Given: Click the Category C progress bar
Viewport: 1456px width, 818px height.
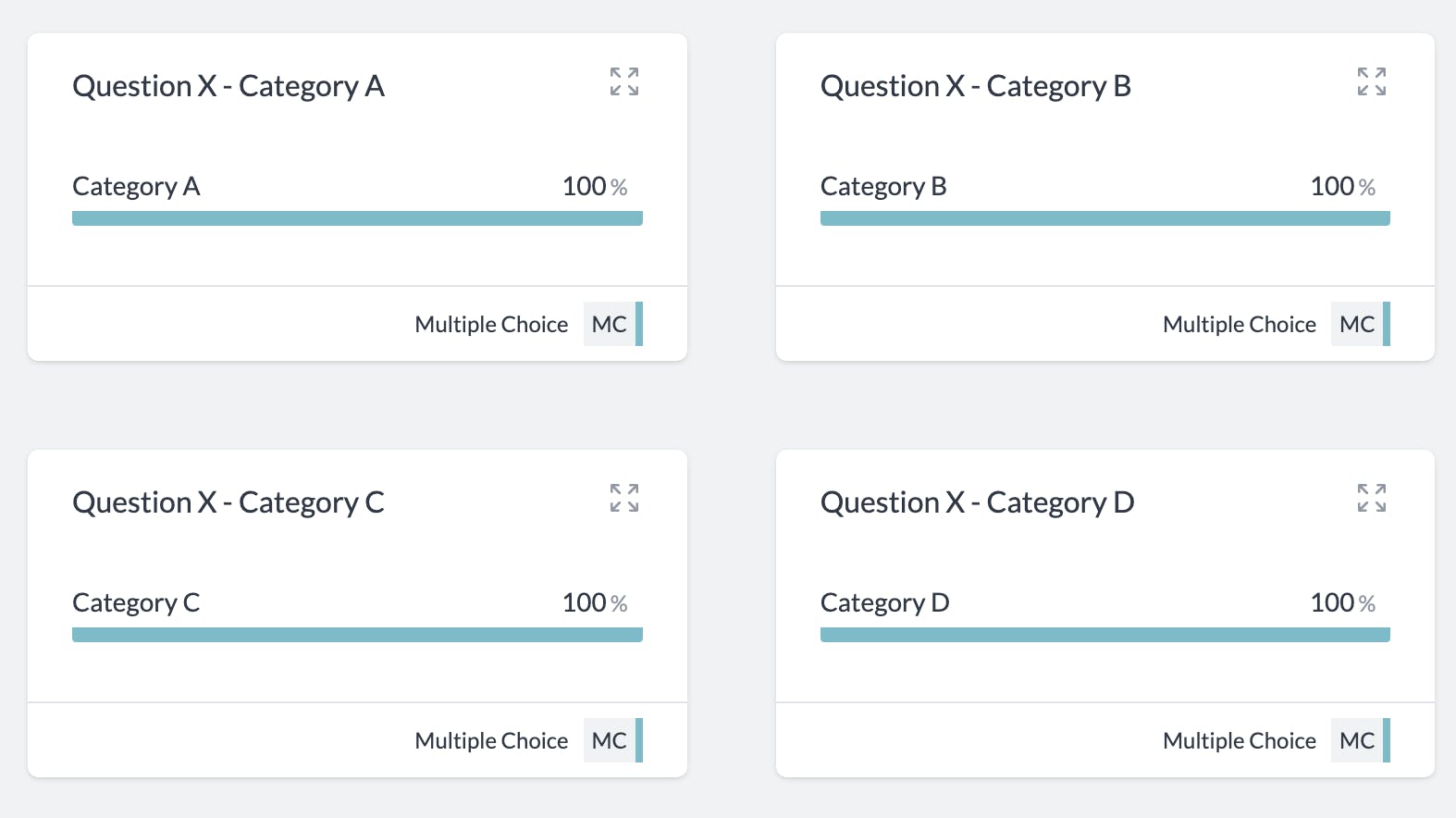Looking at the screenshot, I should coord(357,635).
